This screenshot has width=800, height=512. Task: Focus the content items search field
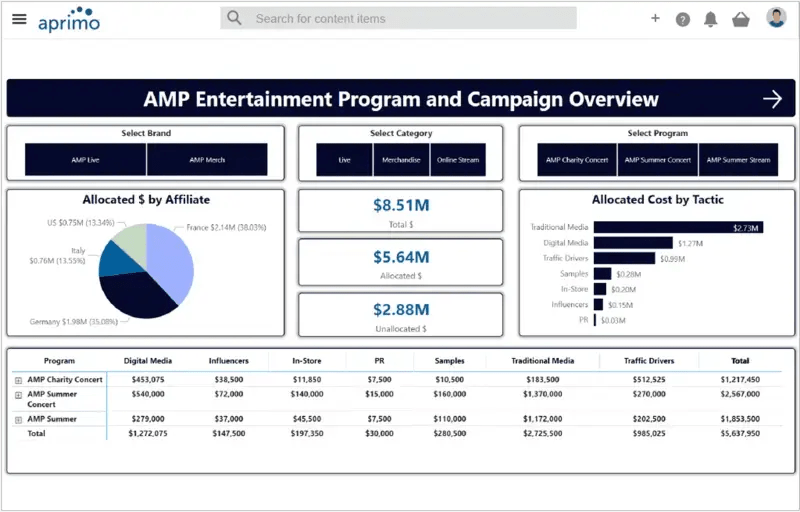(x=398, y=18)
